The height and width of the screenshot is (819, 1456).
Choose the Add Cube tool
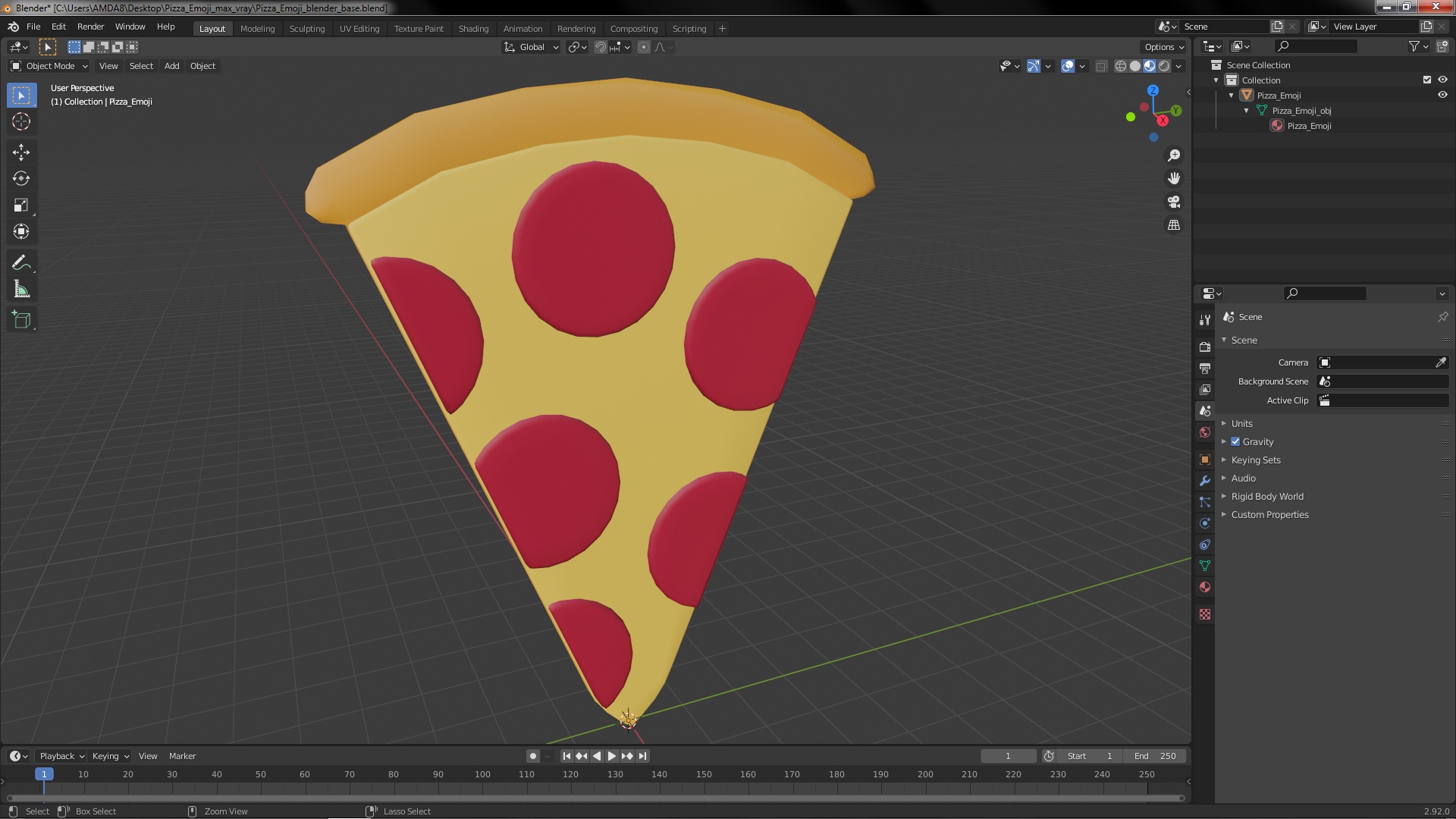tap(21, 319)
